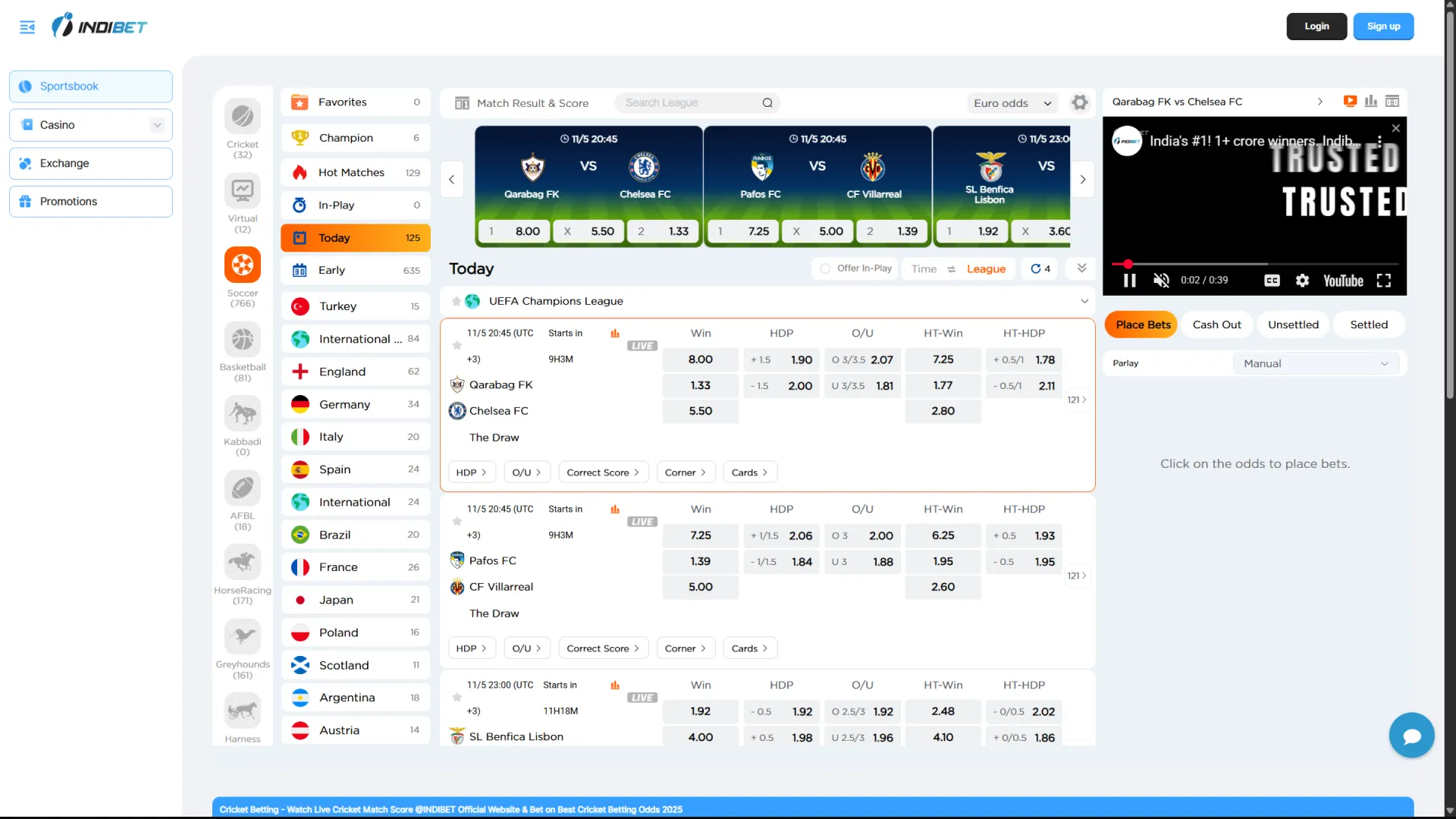Image resolution: width=1456 pixels, height=819 pixels.
Task: Switch sorting from League to Time
Action: point(924,268)
